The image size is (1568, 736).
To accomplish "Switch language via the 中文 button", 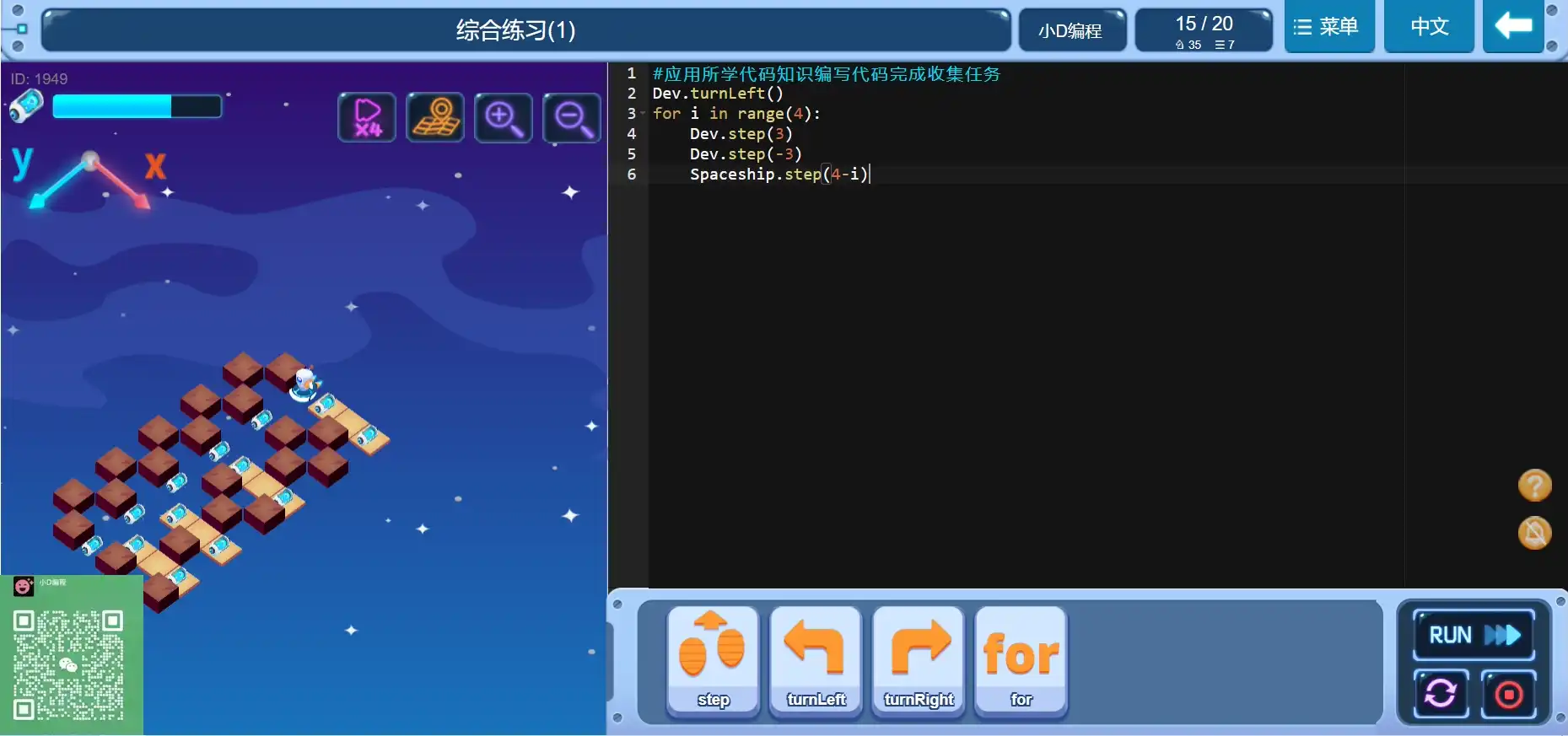I will pos(1429,27).
